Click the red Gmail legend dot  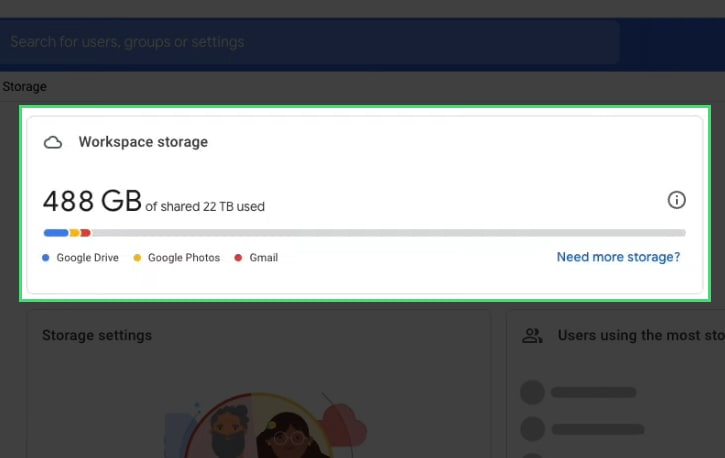[x=238, y=257]
